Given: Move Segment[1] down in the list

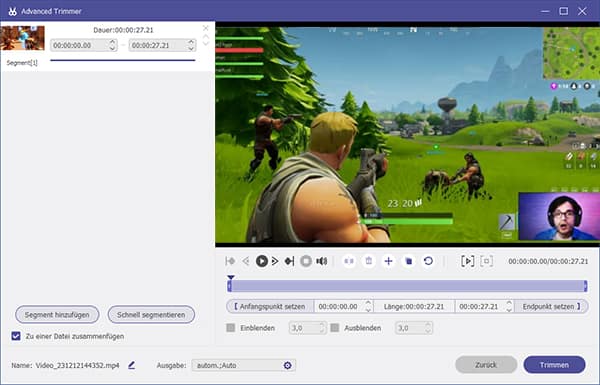Looking at the screenshot, I should [x=205, y=43].
